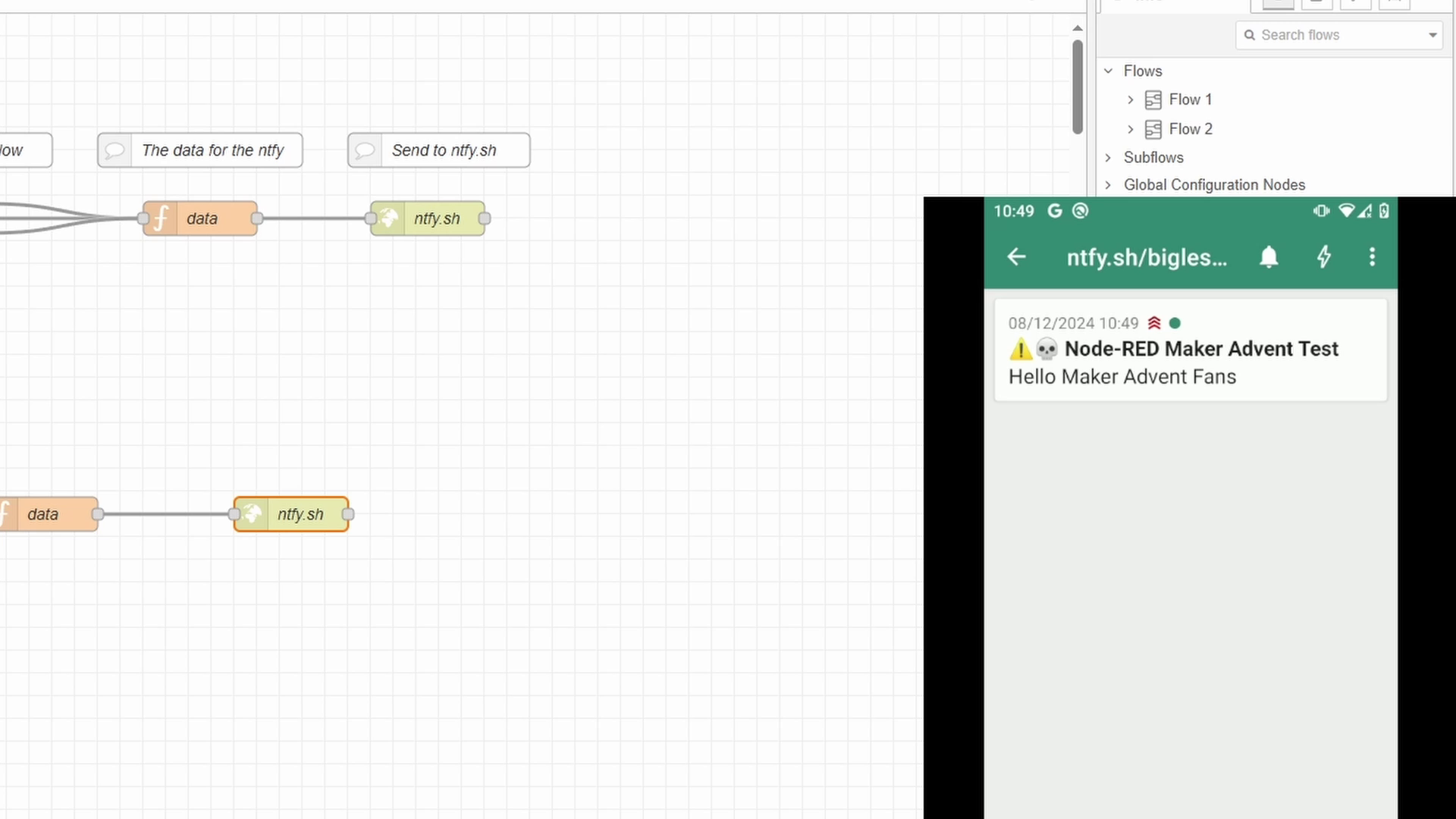This screenshot has width=1456, height=819.
Task: Click the Flow 2 tab icon in the outline
Action: tap(1153, 130)
